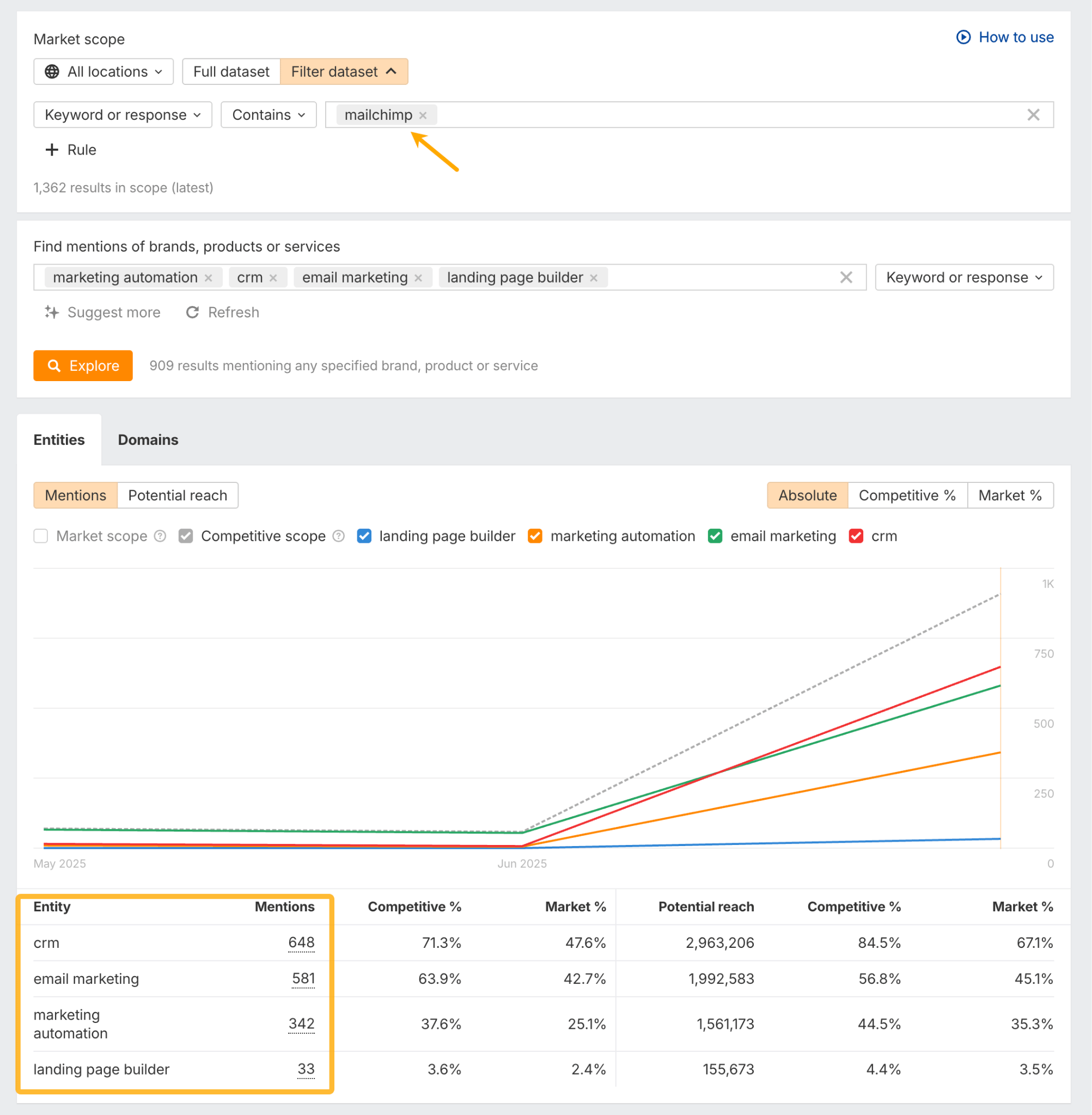Click the Explore button

click(83, 366)
